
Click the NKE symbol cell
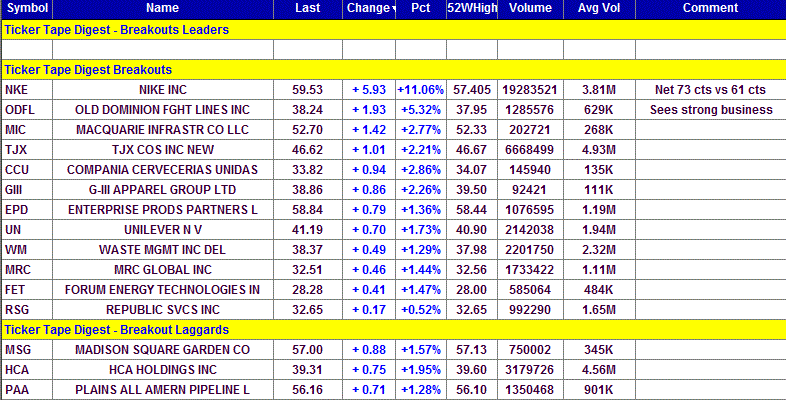pyautogui.click(x=27, y=90)
